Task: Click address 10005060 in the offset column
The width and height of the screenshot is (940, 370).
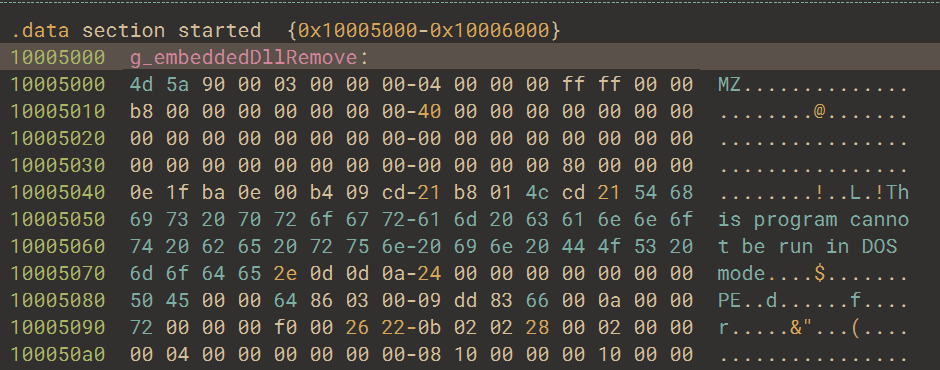Action: coord(58,246)
